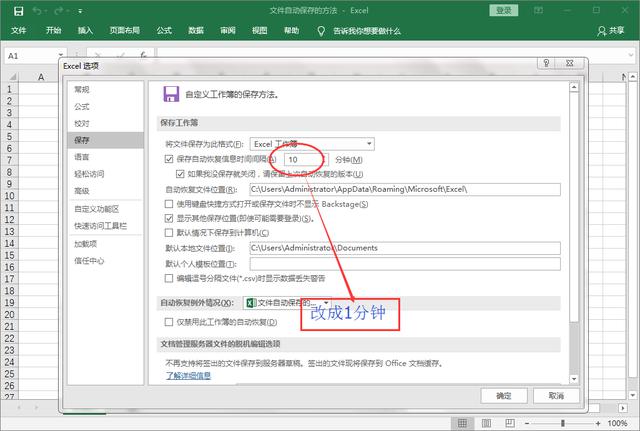Open the 了解详细信息 link

click(x=188, y=375)
